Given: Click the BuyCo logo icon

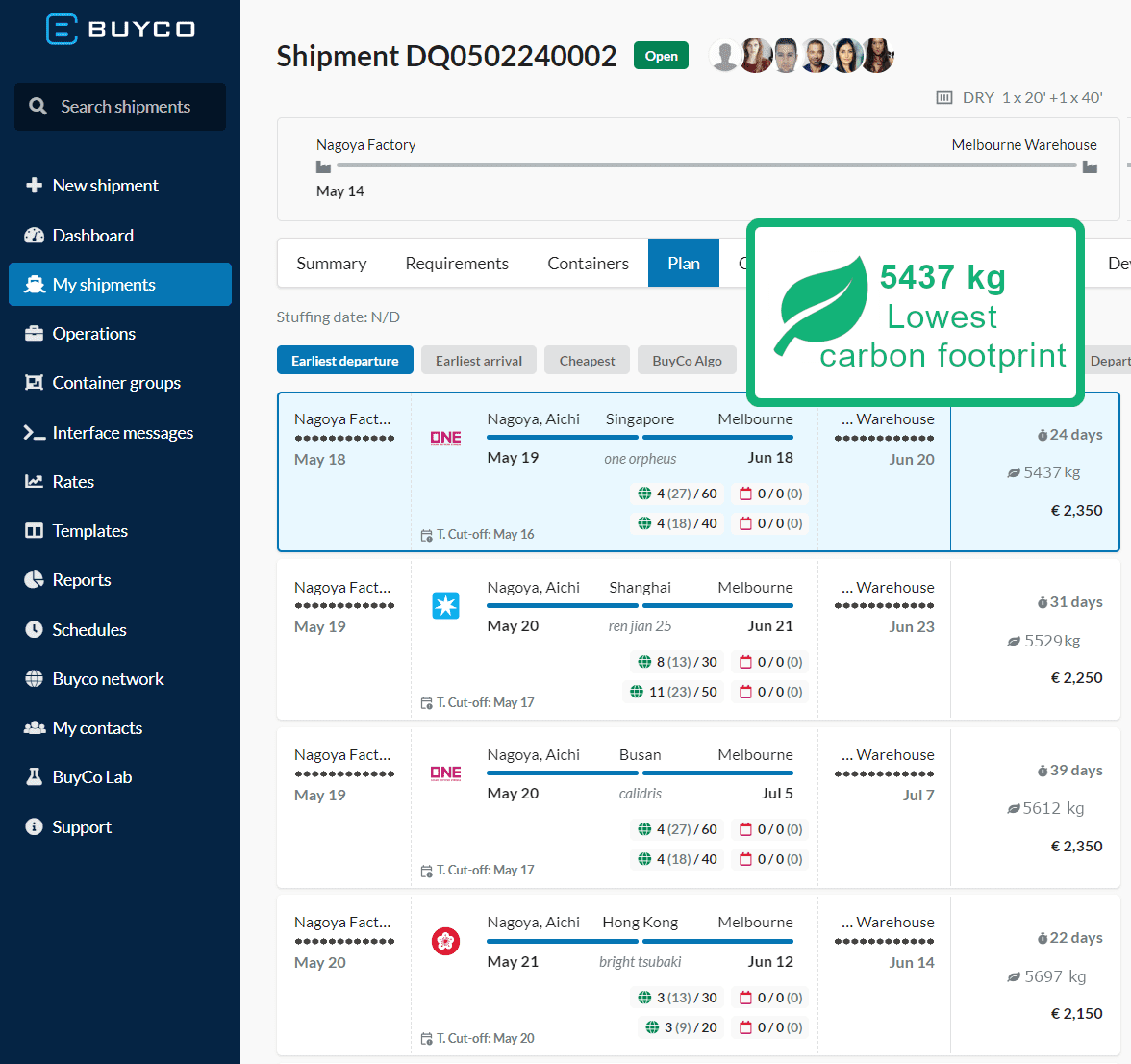Looking at the screenshot, I should tap(62, 29).
